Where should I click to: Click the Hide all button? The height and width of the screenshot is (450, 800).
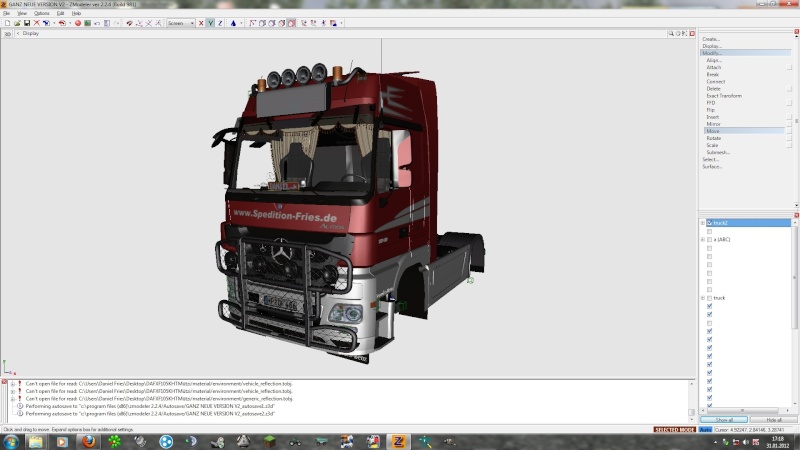[x=773, y=420]
